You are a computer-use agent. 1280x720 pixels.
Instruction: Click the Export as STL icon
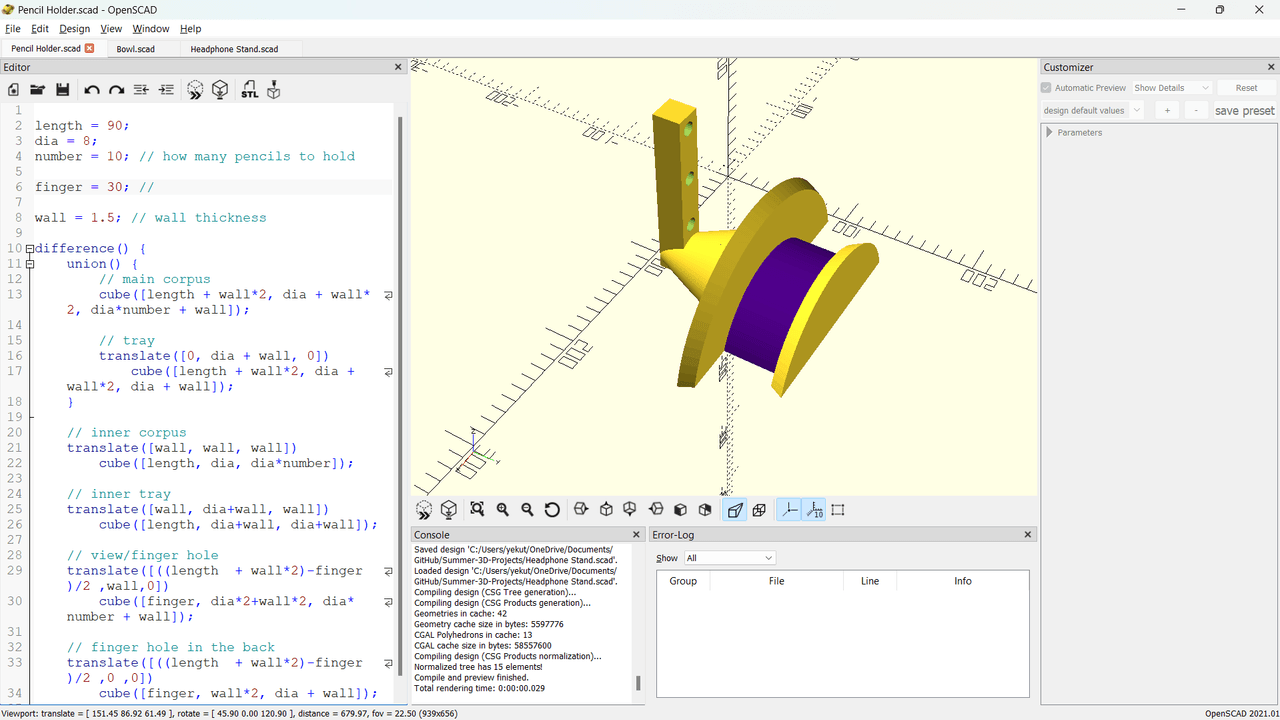pos(249,90)
